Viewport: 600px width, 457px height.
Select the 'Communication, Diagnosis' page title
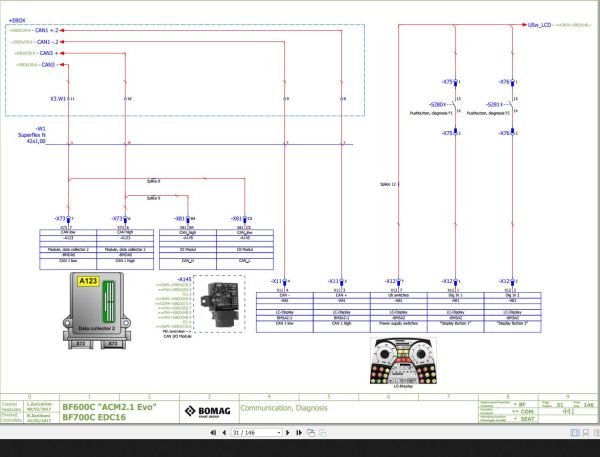(284, 408)
